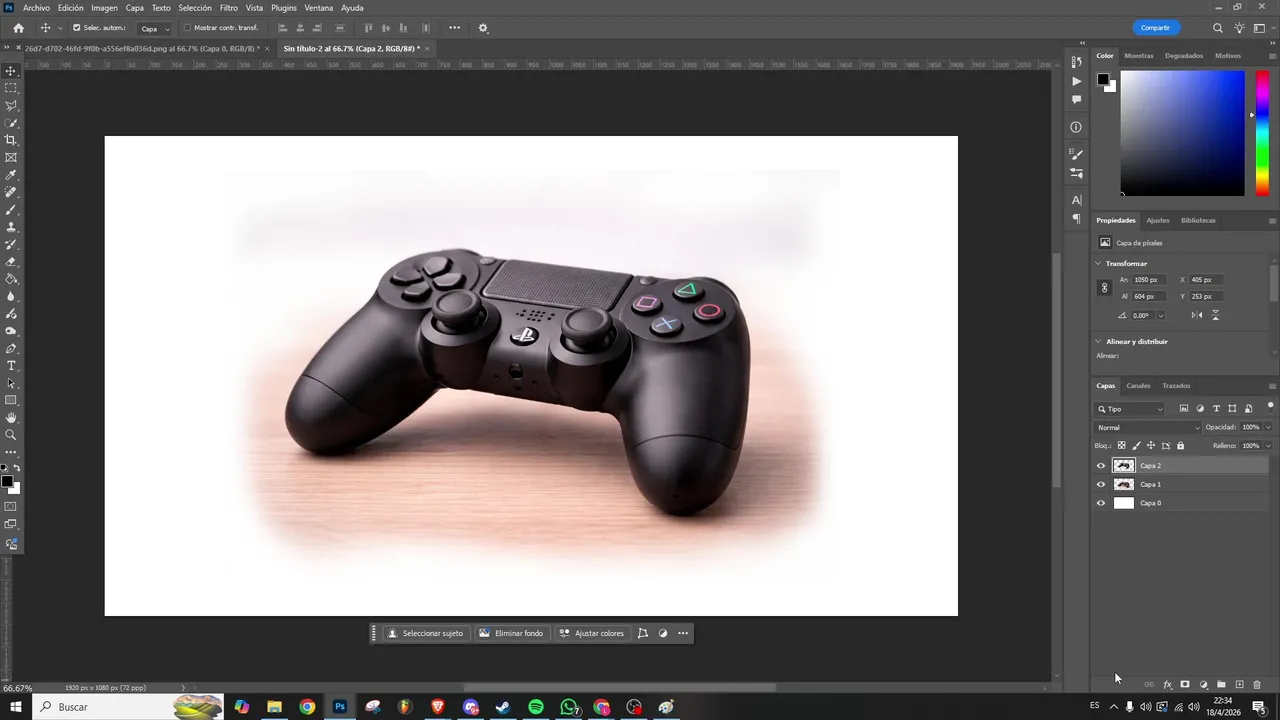Toggle Selec. autom. checkbox
1280x720 pixels.
[x=77, y=28]
